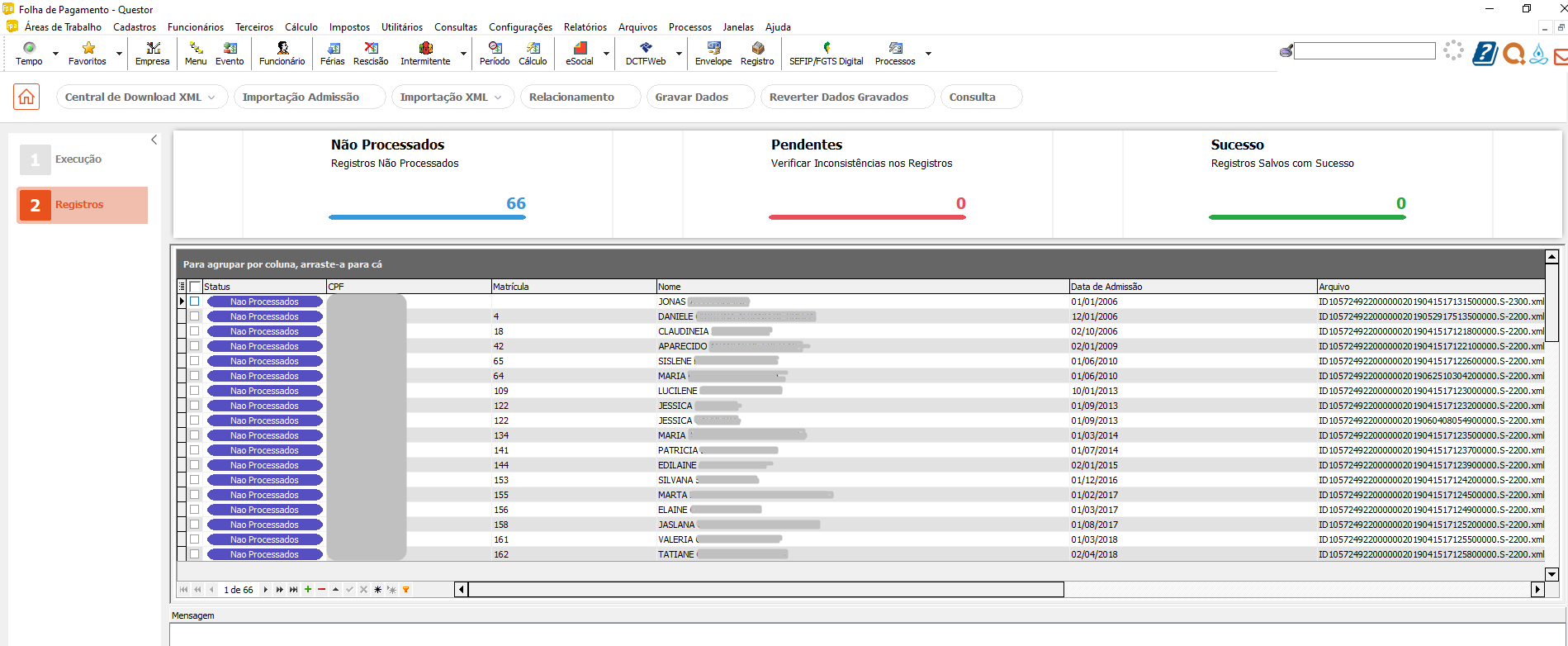Collapse the left steps panel chevron
Screen dimensions: 1568x646
[154, 140]
